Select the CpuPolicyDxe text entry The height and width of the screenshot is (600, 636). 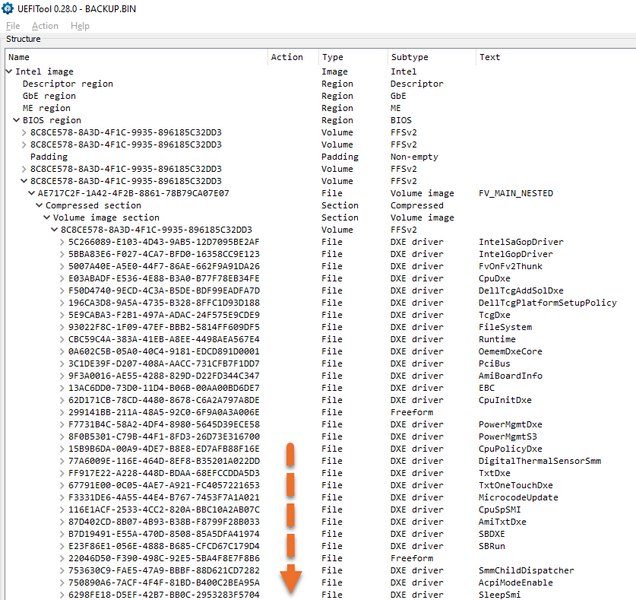tap(510, 449)
